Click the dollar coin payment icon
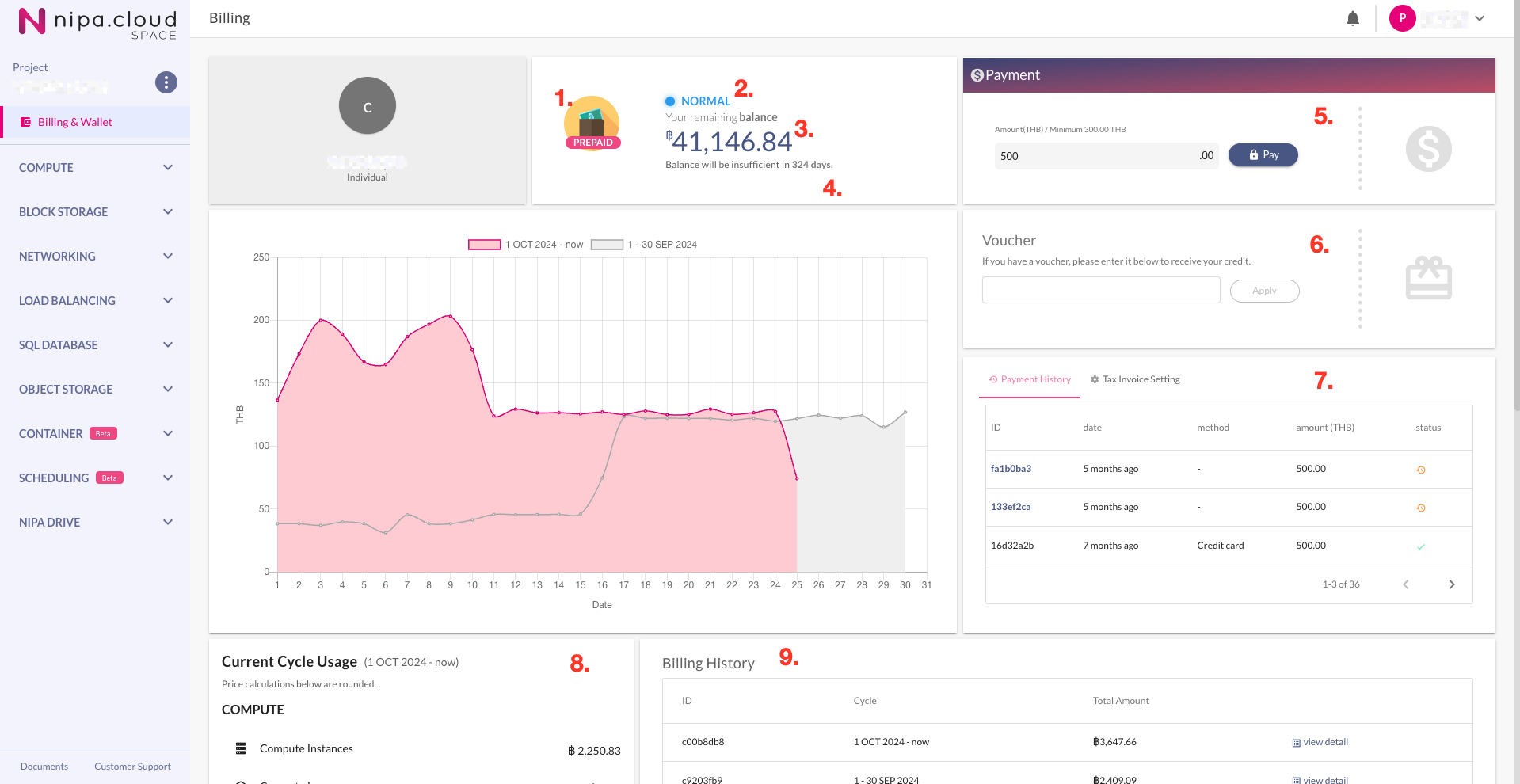The height and width of the screenshot is (784, 1520). [1429, 149]
